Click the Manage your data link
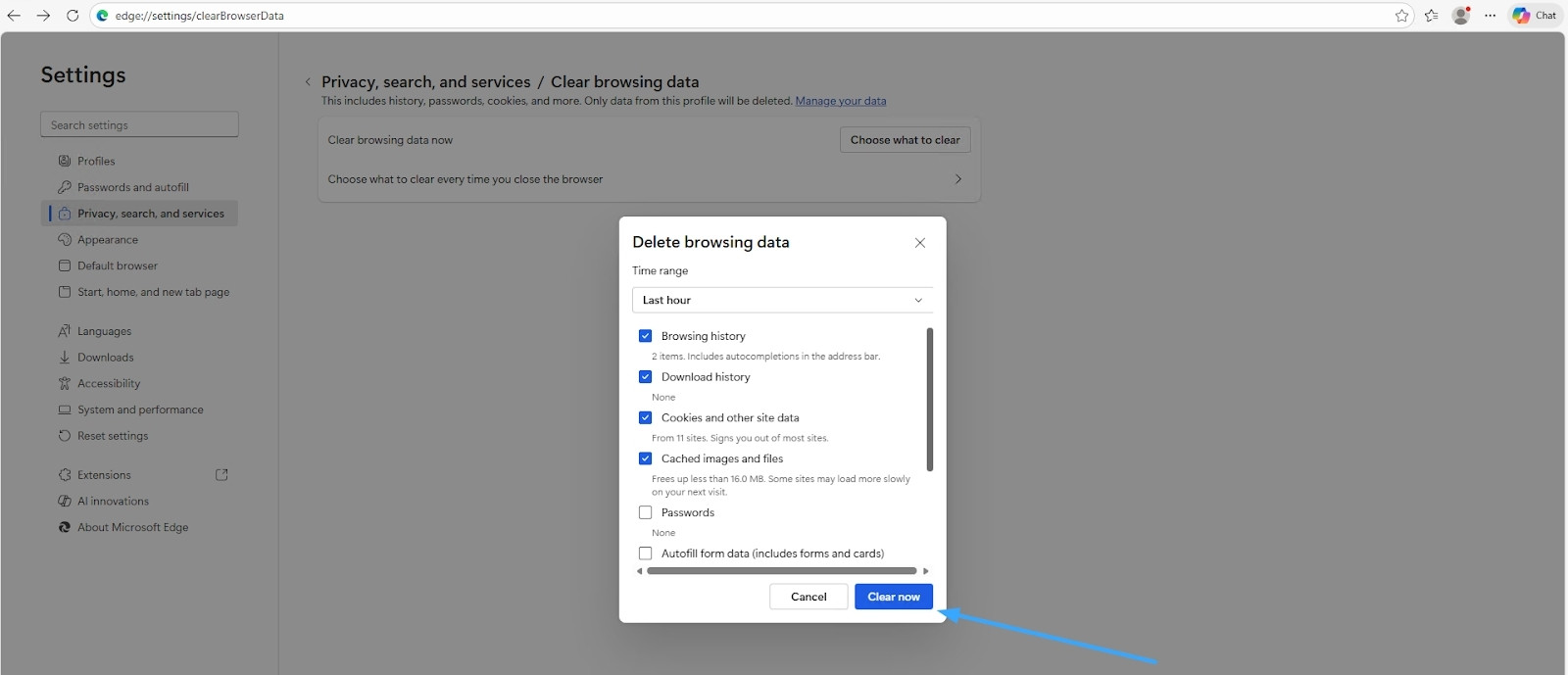This screenshot has height=675, width=1568. click(840, 101)
